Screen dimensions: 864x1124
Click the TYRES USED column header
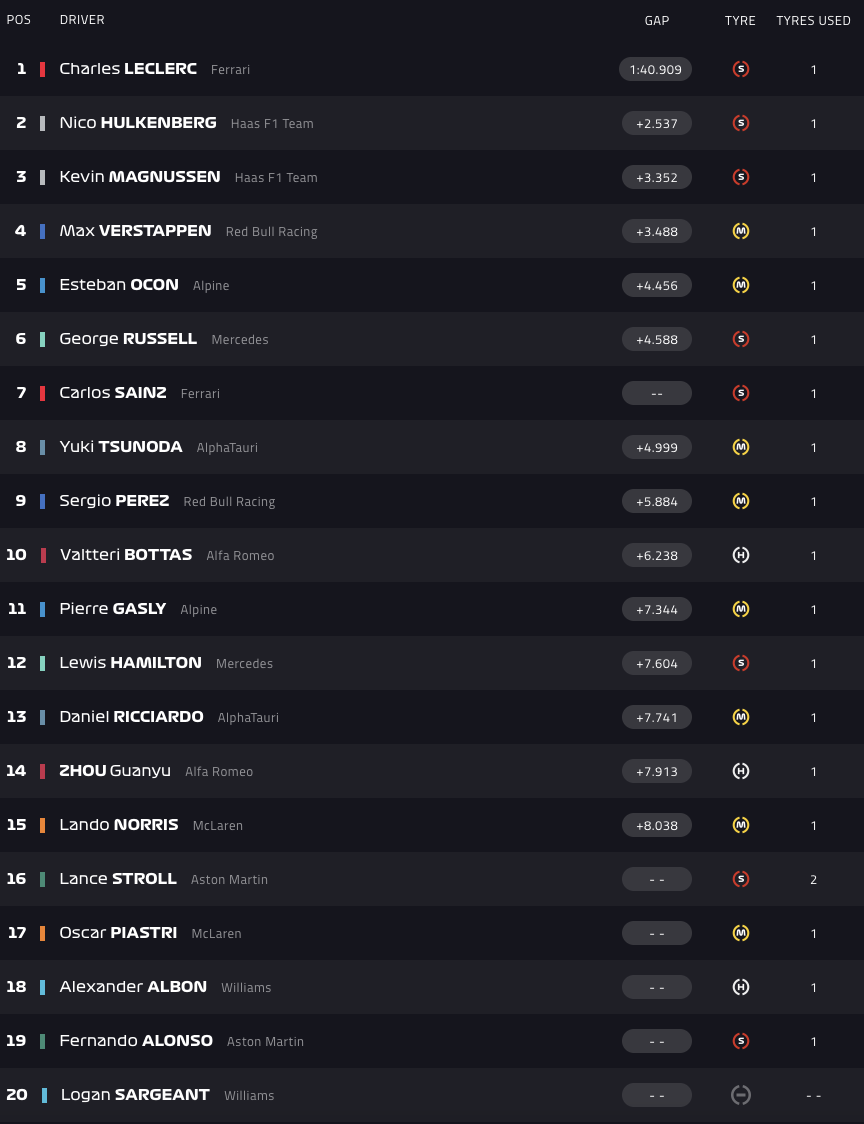click(813, 20)
